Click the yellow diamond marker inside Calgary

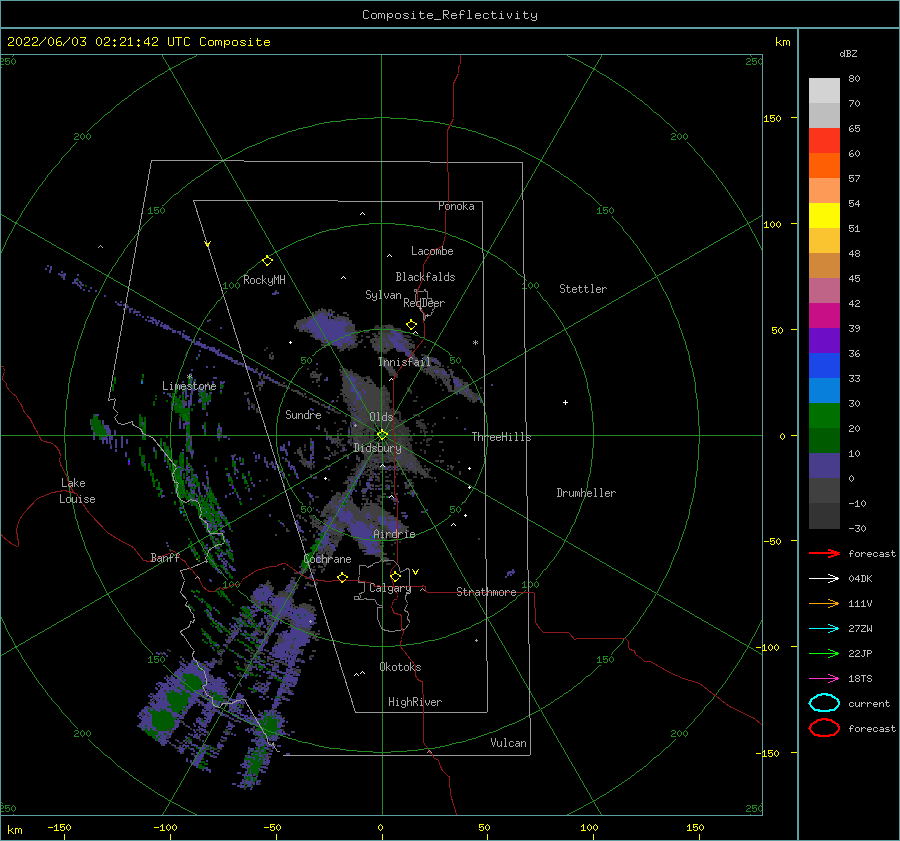[395, 576]
